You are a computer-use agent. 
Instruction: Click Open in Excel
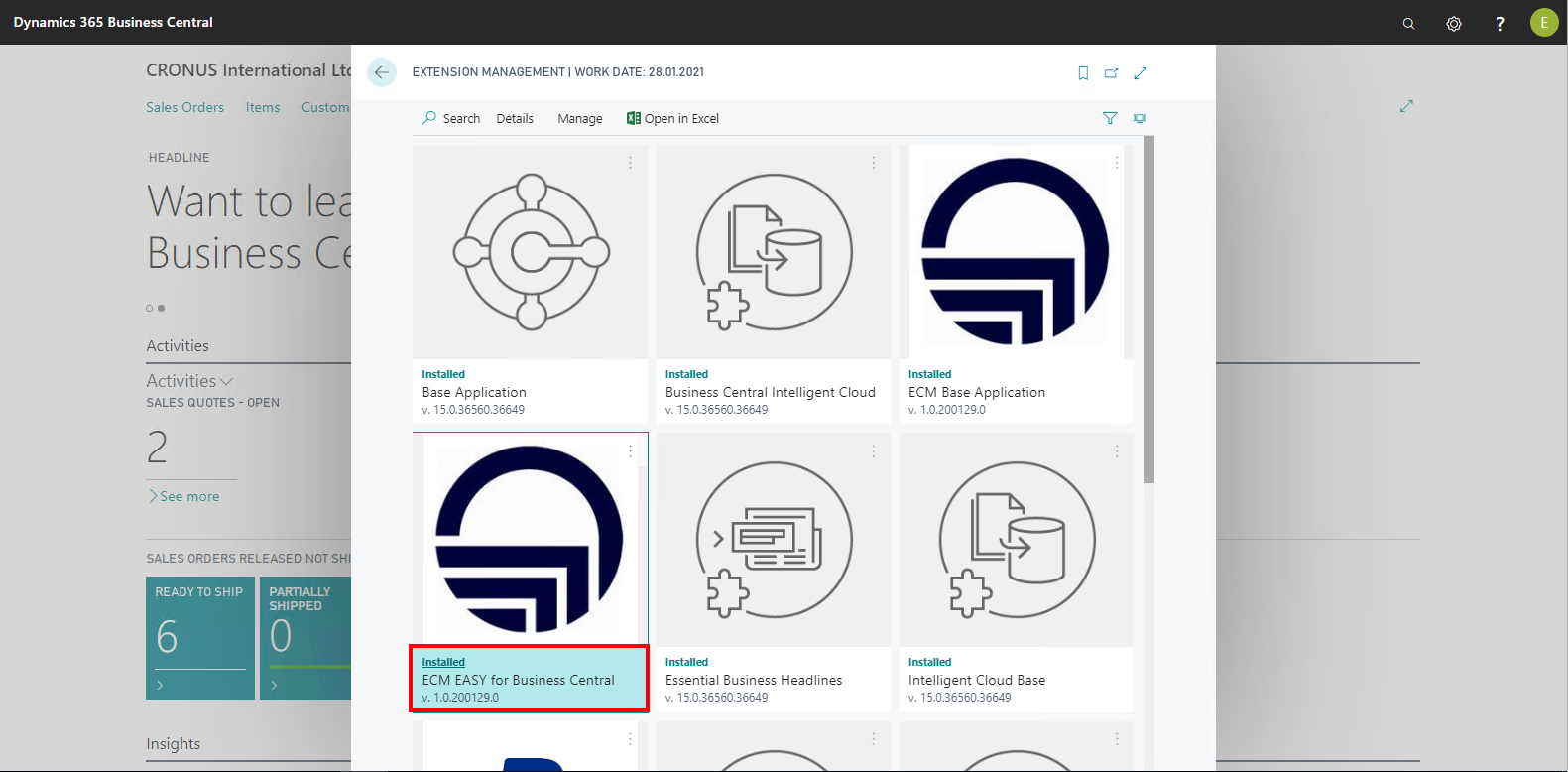coord(672,118)
